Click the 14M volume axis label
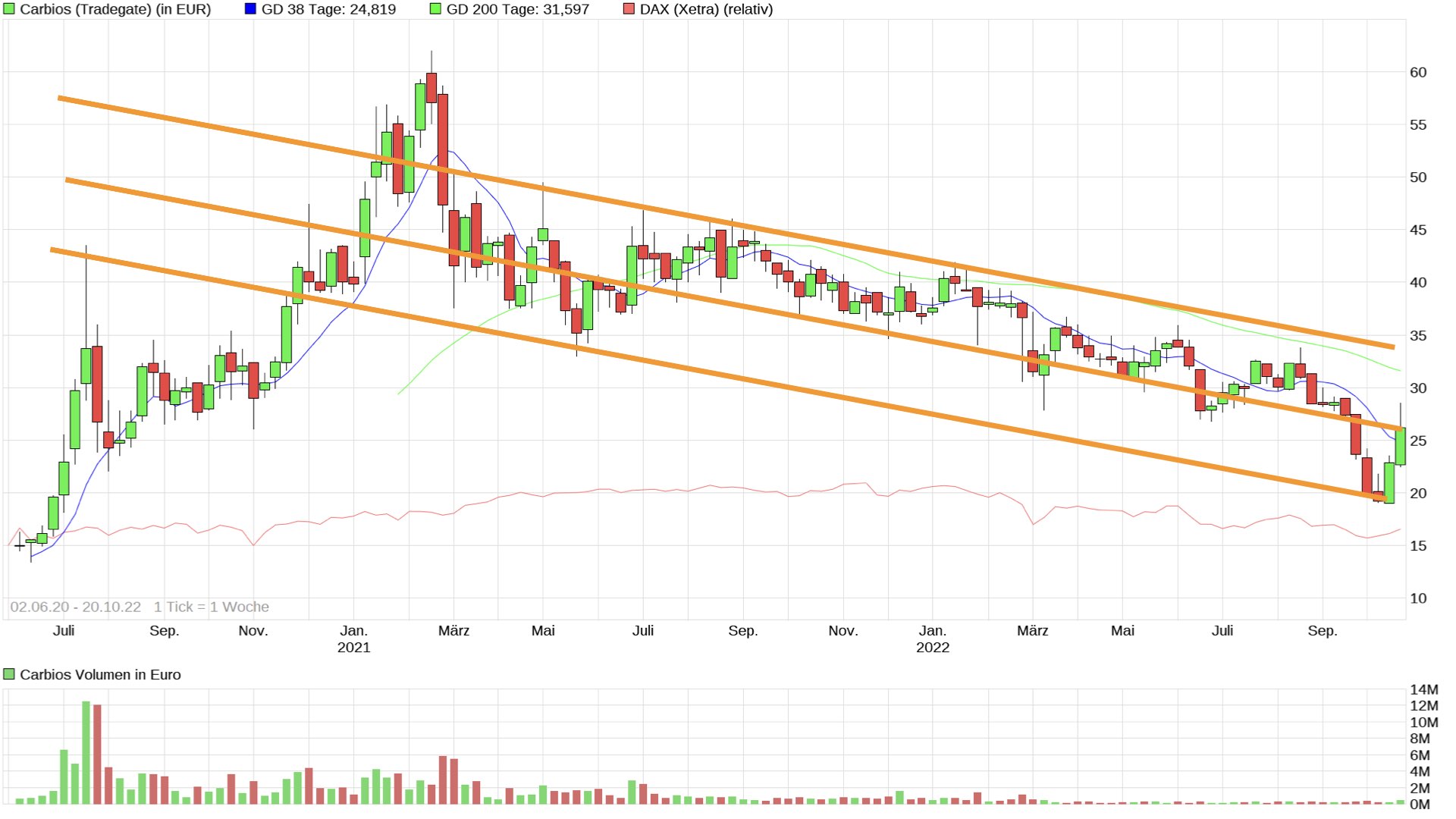Viewport: 1456px width, 819px height. (1423, 689)
